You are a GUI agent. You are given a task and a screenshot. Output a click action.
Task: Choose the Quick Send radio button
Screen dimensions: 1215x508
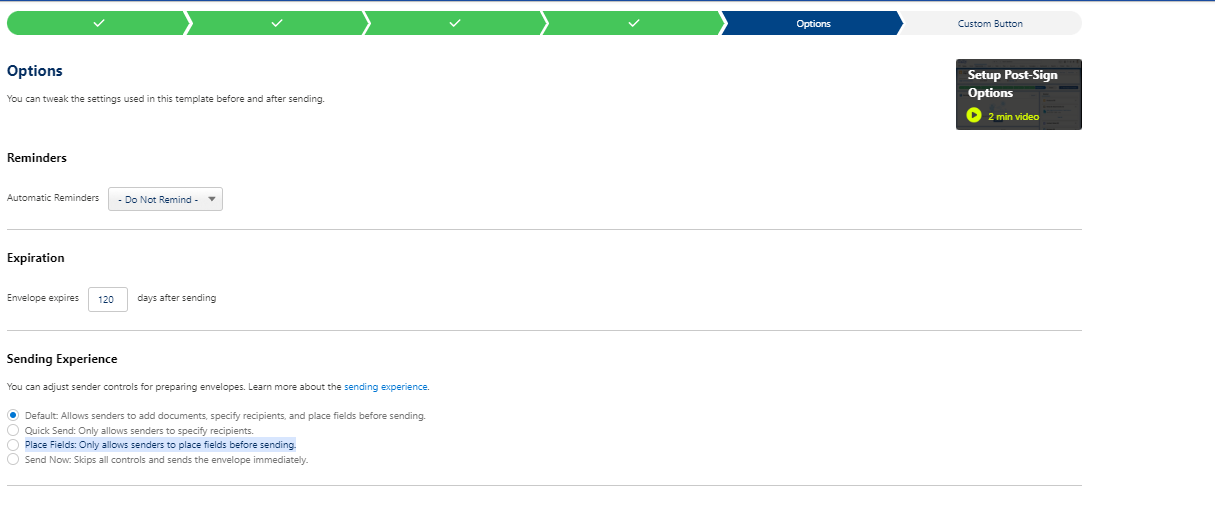pyautogui.click(x=13, y=430)
